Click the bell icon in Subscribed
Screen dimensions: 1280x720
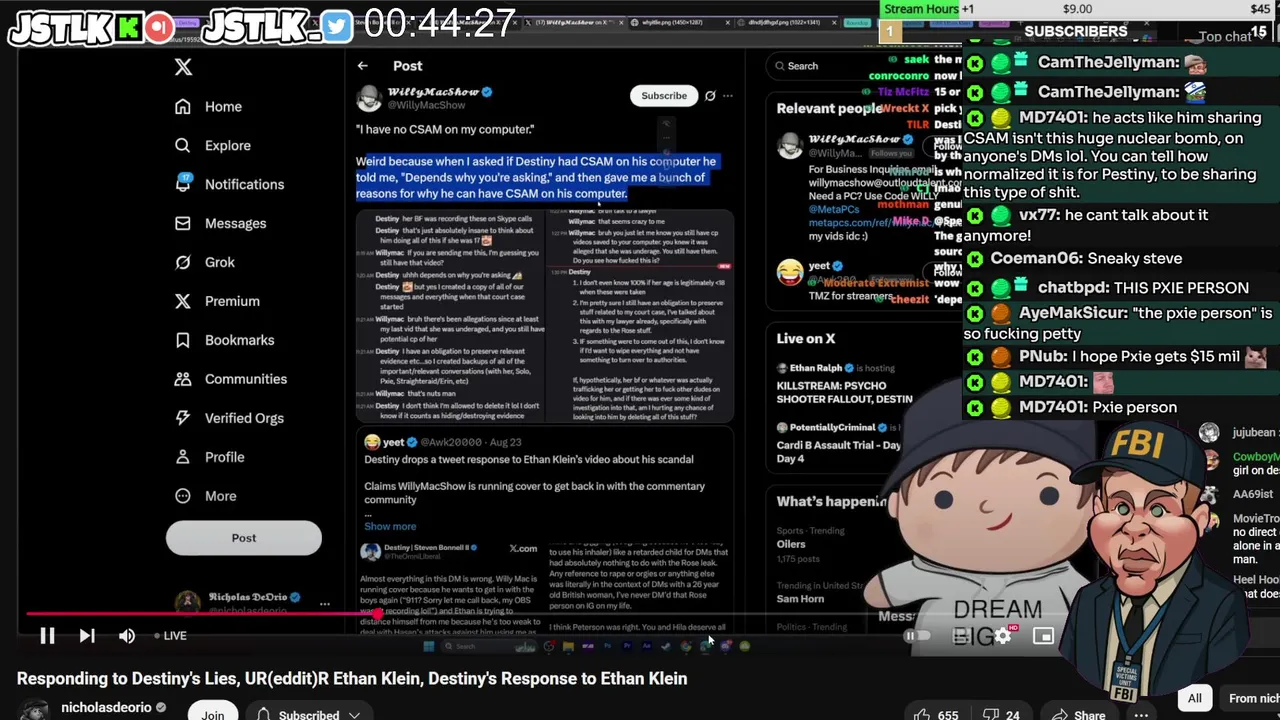tap(263, 714)
